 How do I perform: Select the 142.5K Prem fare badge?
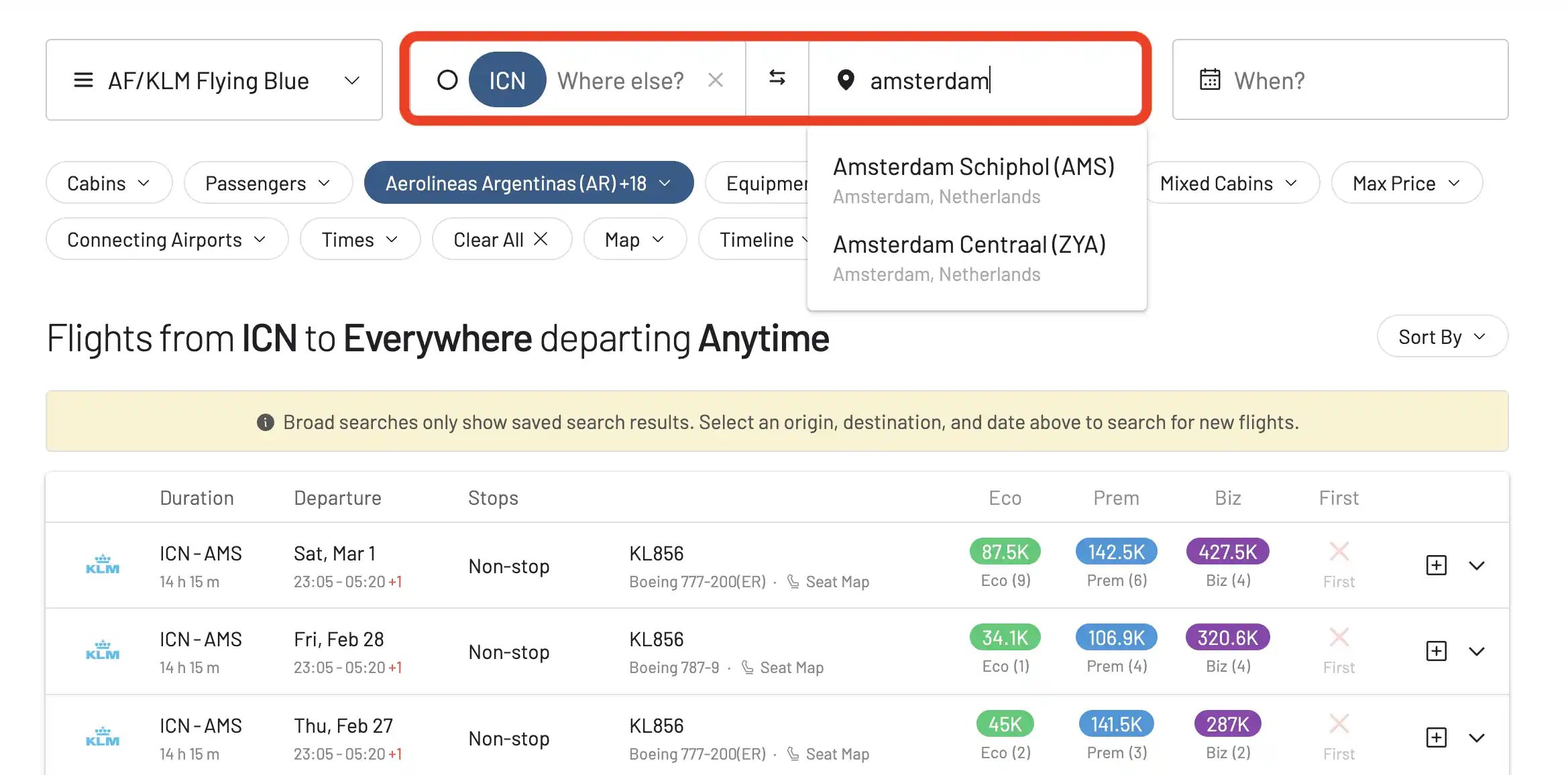pyautogui.click(x=1116, y=552)
